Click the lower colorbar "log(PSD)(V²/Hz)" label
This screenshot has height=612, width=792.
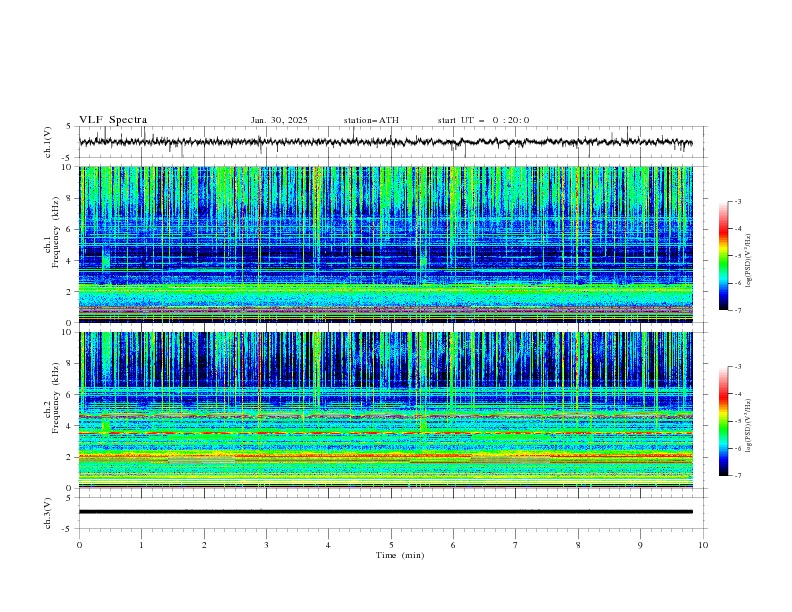click(748, 426)
